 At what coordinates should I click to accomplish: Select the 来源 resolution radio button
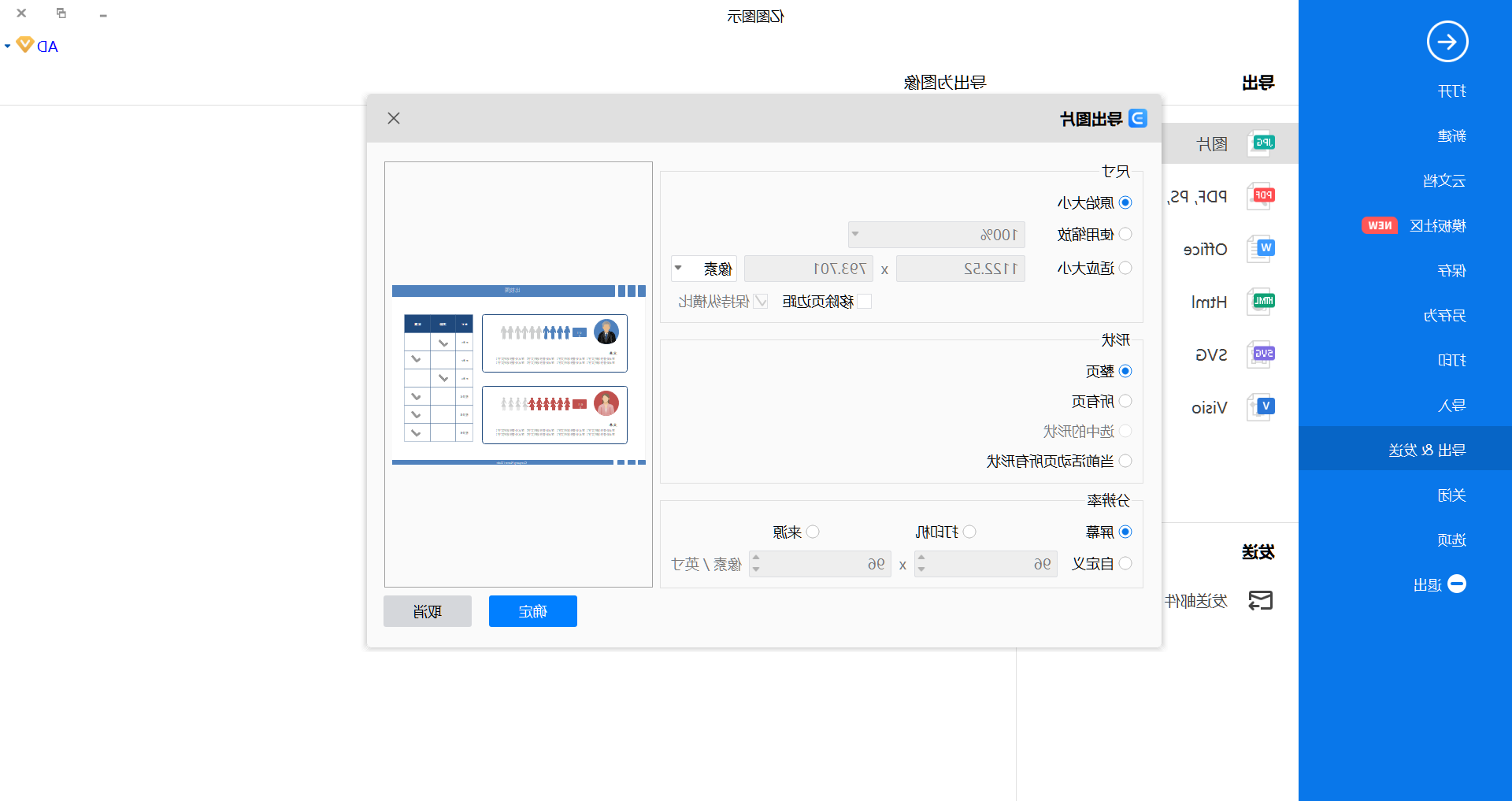[813, 532]
